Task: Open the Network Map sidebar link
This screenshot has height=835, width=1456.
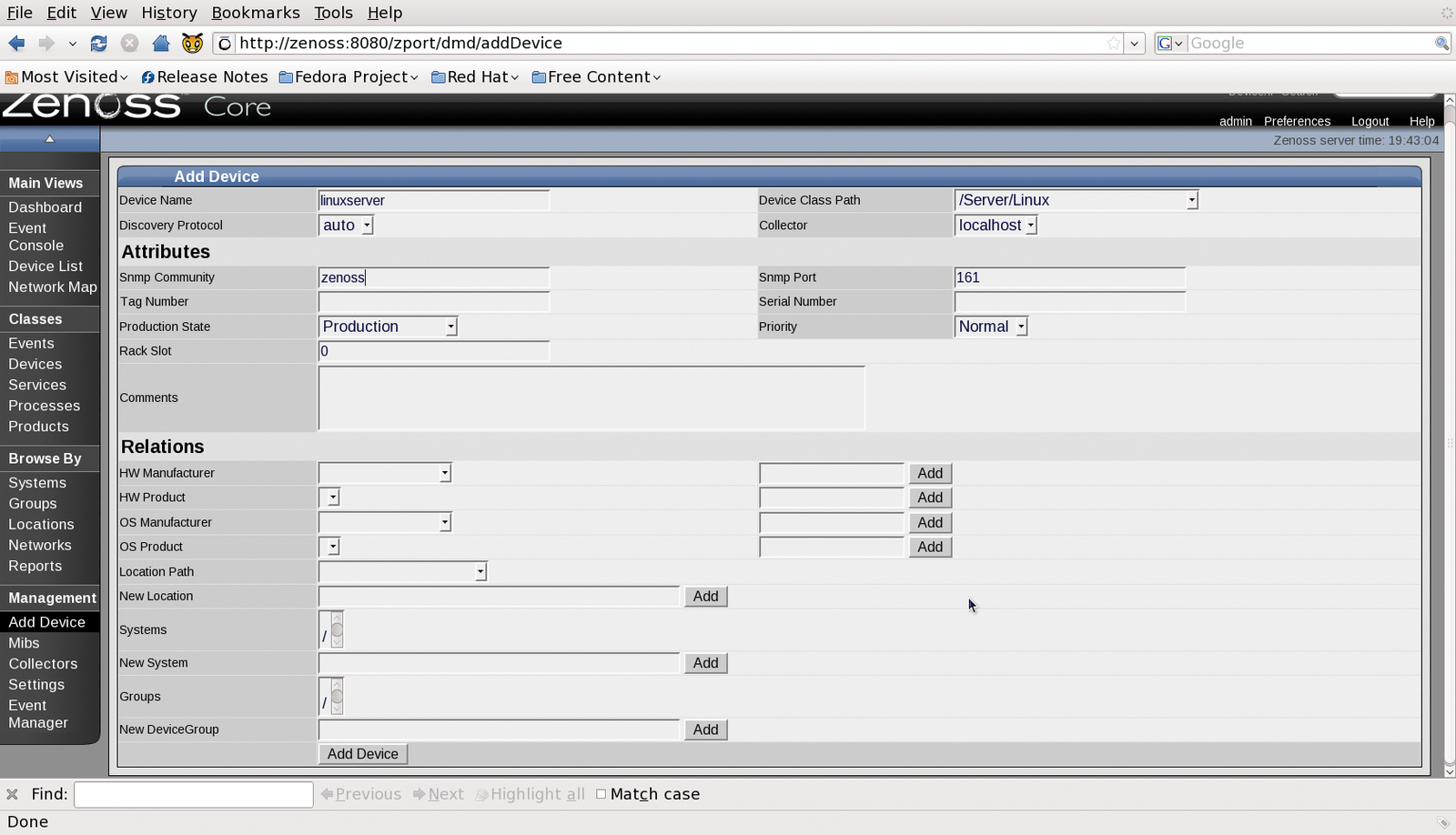Action: (x=53, y=287)
